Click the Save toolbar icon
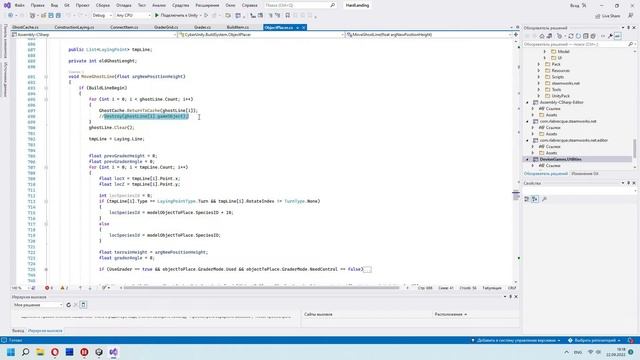 (x=51, y=16)
